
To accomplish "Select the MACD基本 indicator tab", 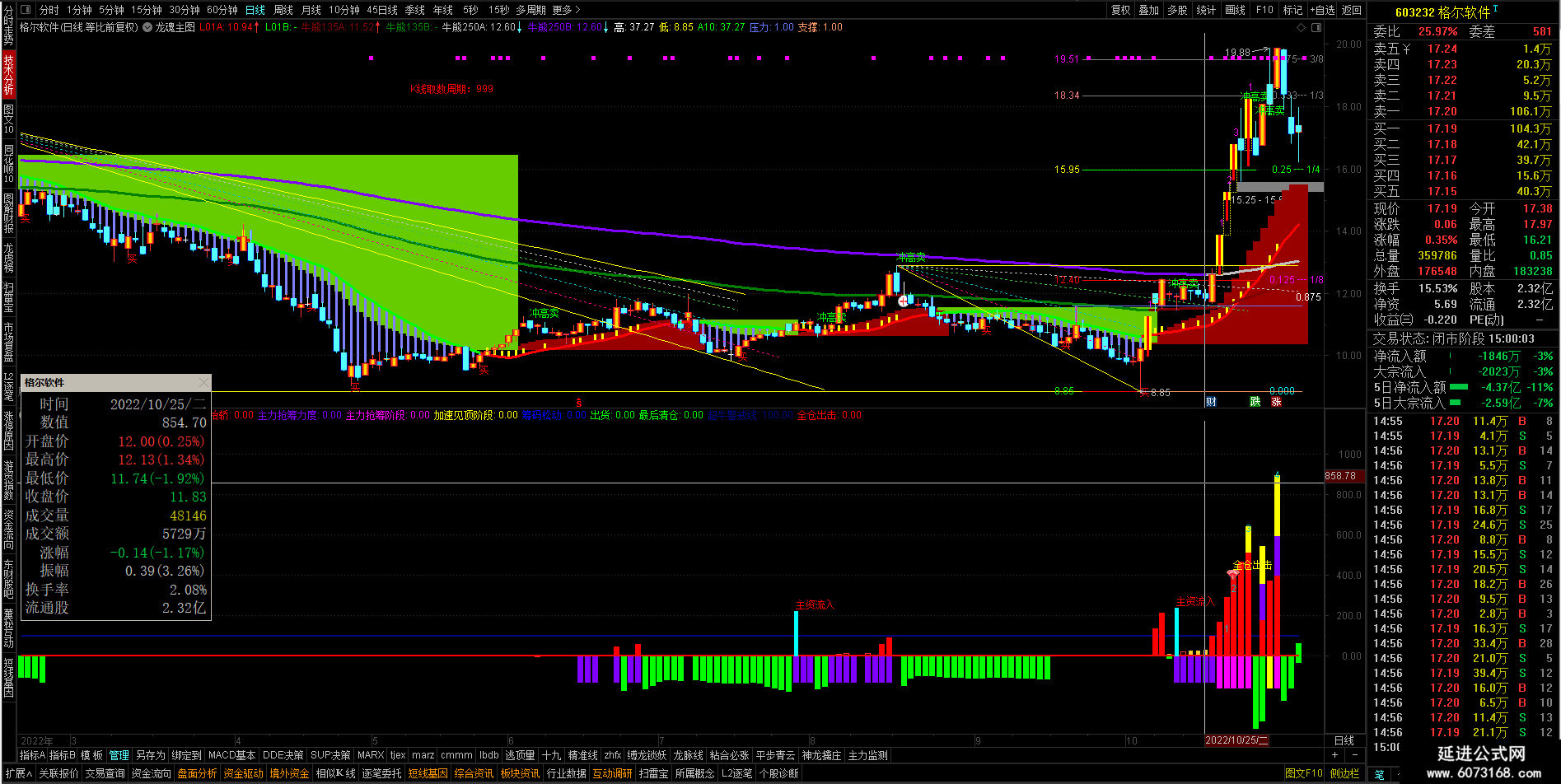I will (231, 755).
